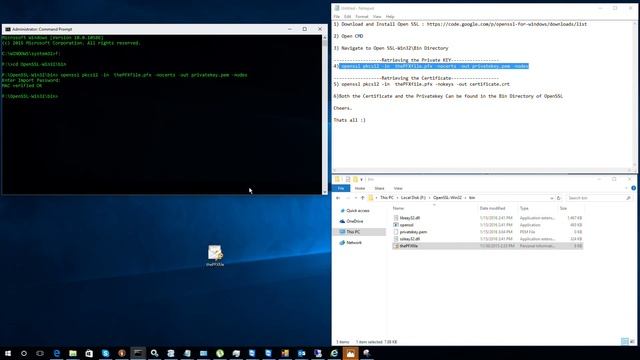Refresh the Explorer folder view

click(558, 198)
